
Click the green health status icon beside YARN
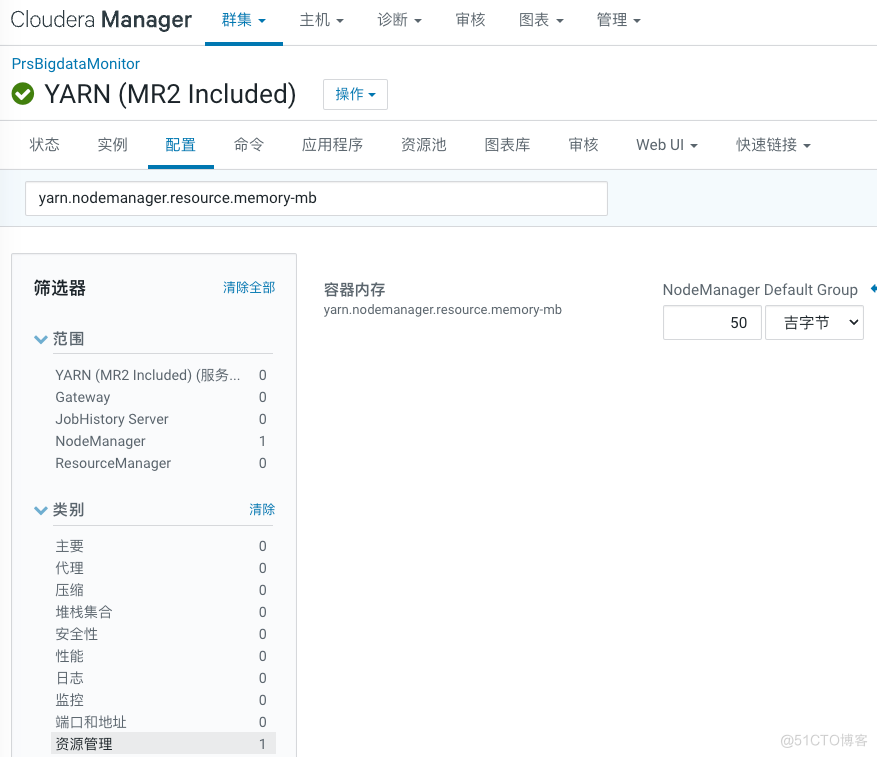(22, 94)
